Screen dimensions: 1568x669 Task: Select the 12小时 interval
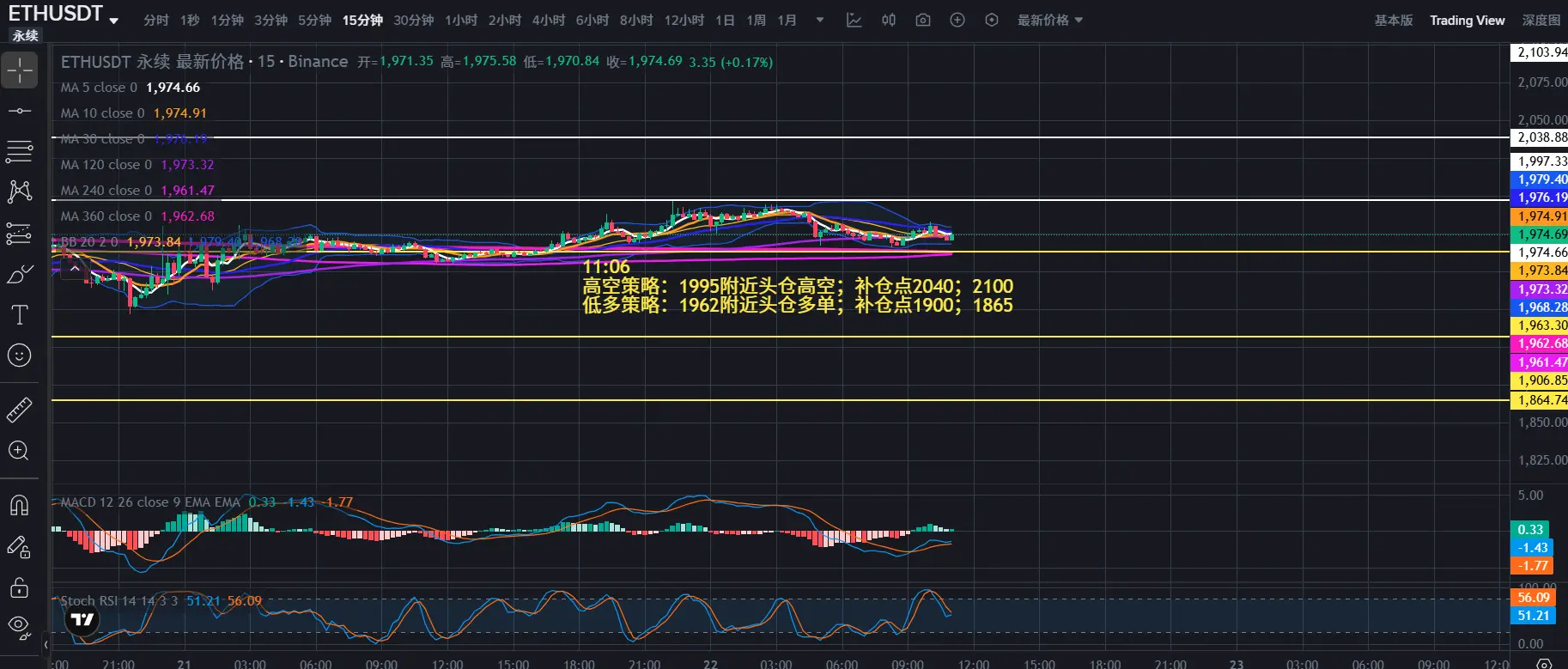684,20
